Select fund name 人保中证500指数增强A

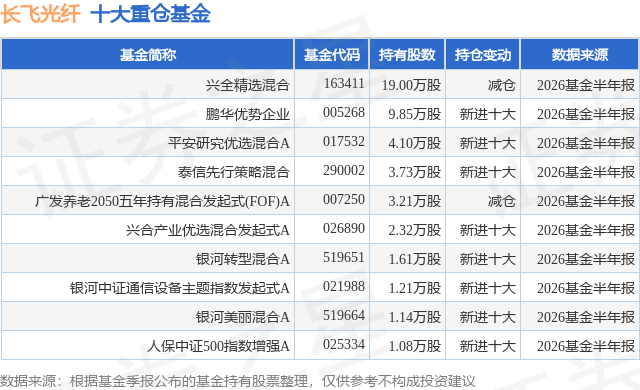[x=218, y=346]
